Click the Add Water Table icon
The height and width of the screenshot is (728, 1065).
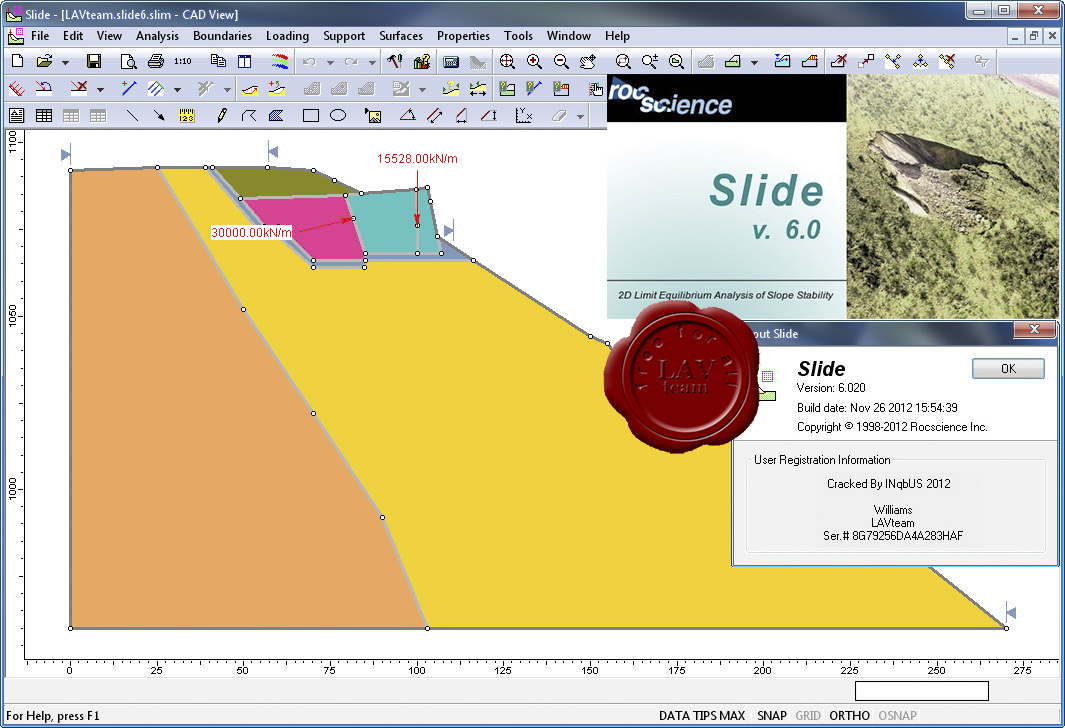pos(782,62)
